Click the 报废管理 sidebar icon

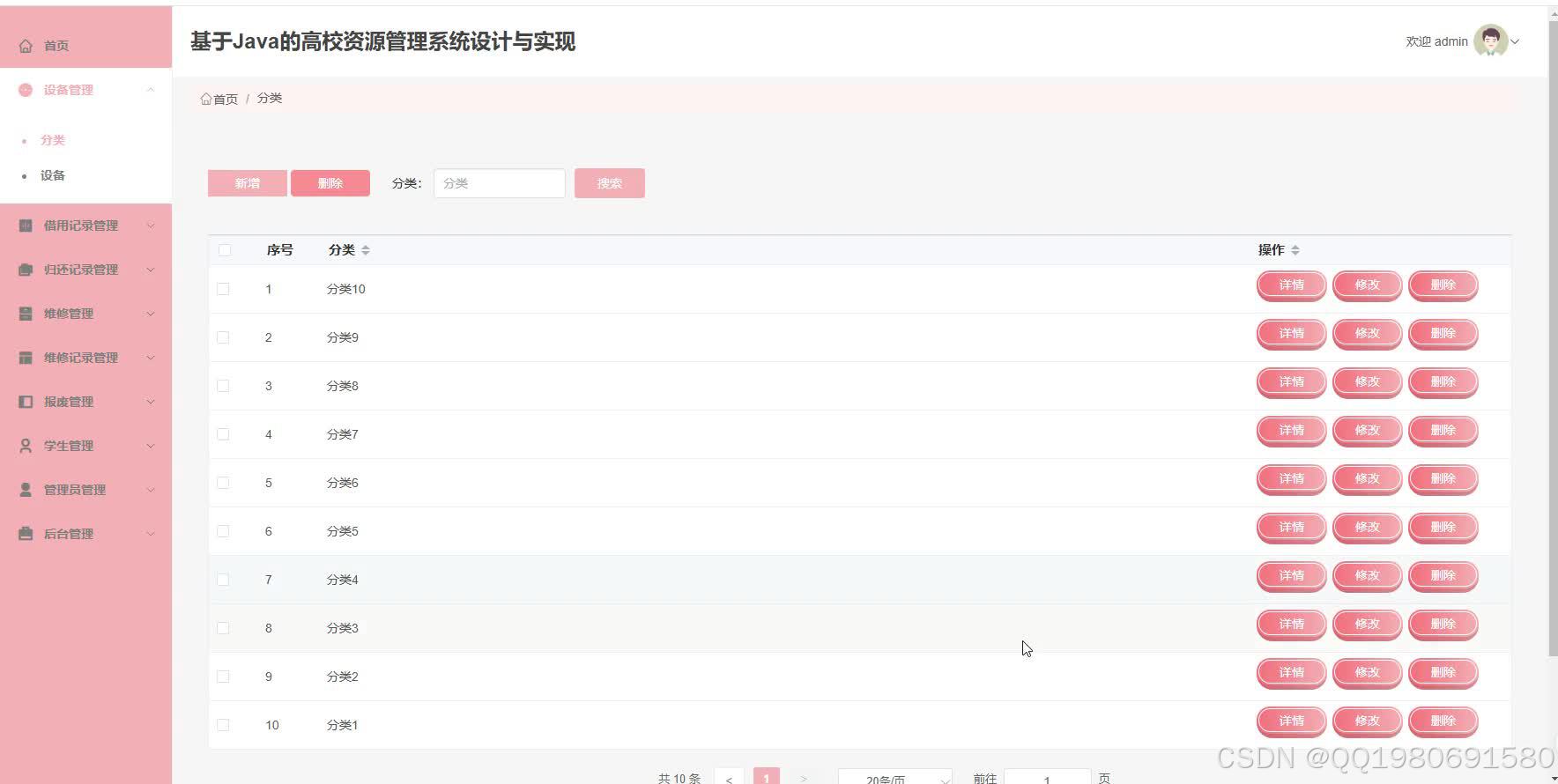point(26,402)
